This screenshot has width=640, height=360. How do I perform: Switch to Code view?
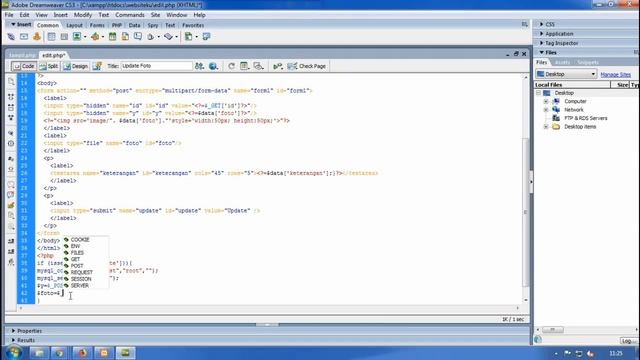click(23, 66)
